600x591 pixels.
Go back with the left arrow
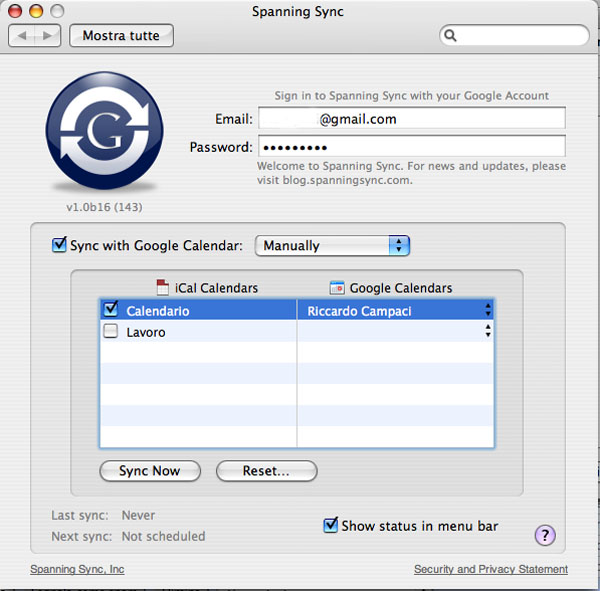point(22,36)
